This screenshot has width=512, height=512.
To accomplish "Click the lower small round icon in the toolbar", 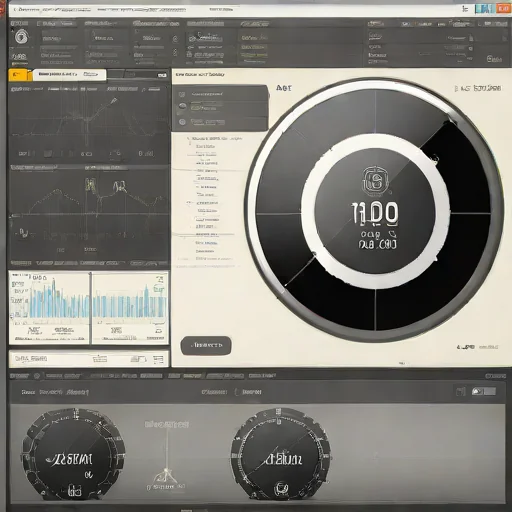I will coord(175,53).
